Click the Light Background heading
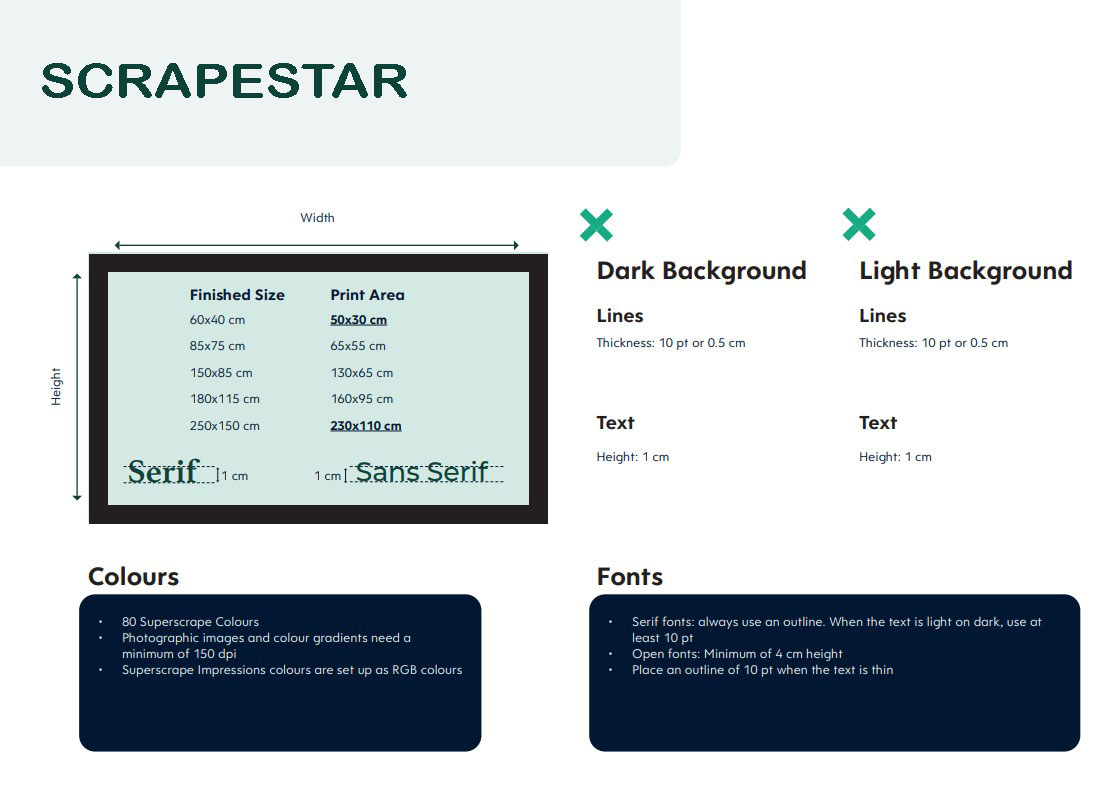This screenshot has height=790, width=1120. click(x=965, y=271)
